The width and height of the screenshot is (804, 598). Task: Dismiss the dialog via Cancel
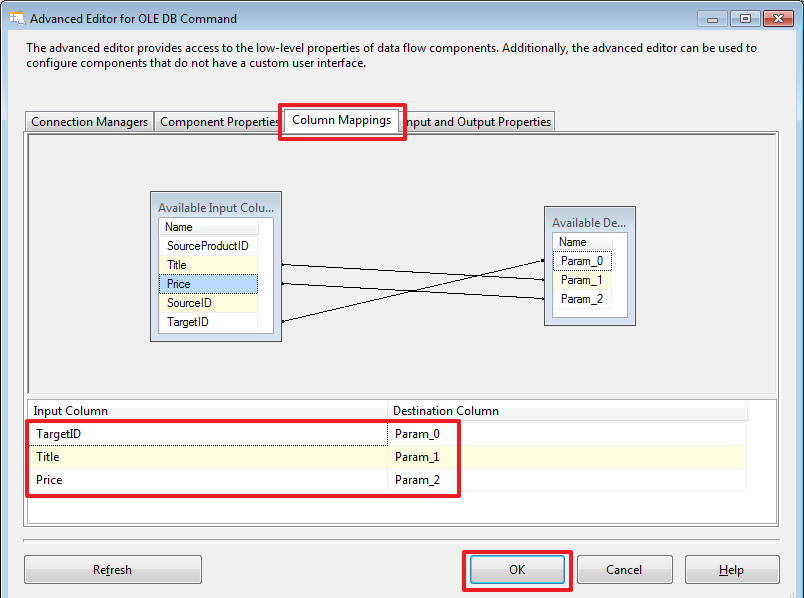624,569
